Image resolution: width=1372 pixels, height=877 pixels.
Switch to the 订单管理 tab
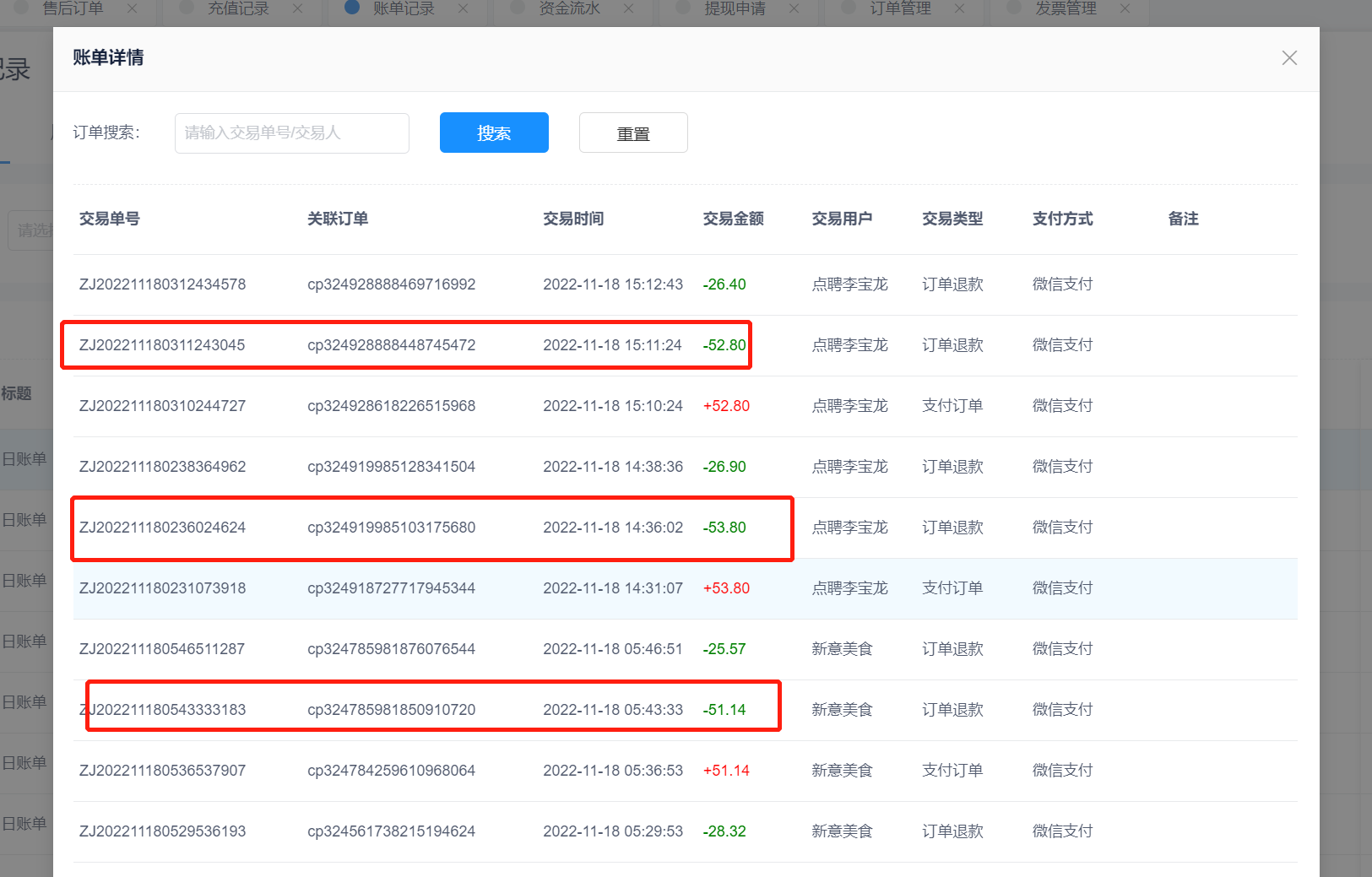point(900,8)
